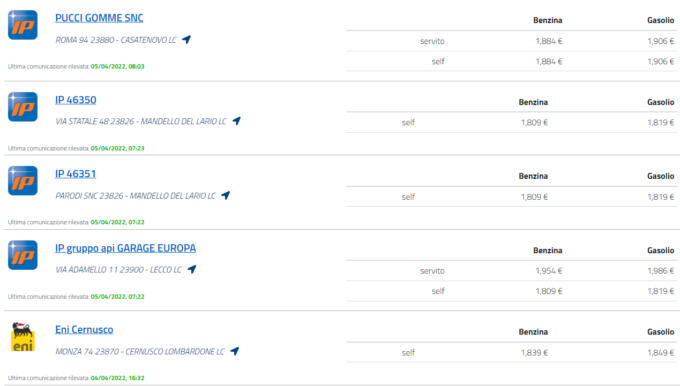Click navigation arrow beside VIA ADAMELLO 11 address
Screen dimensions: 680x386
click(x=192, y=269)
